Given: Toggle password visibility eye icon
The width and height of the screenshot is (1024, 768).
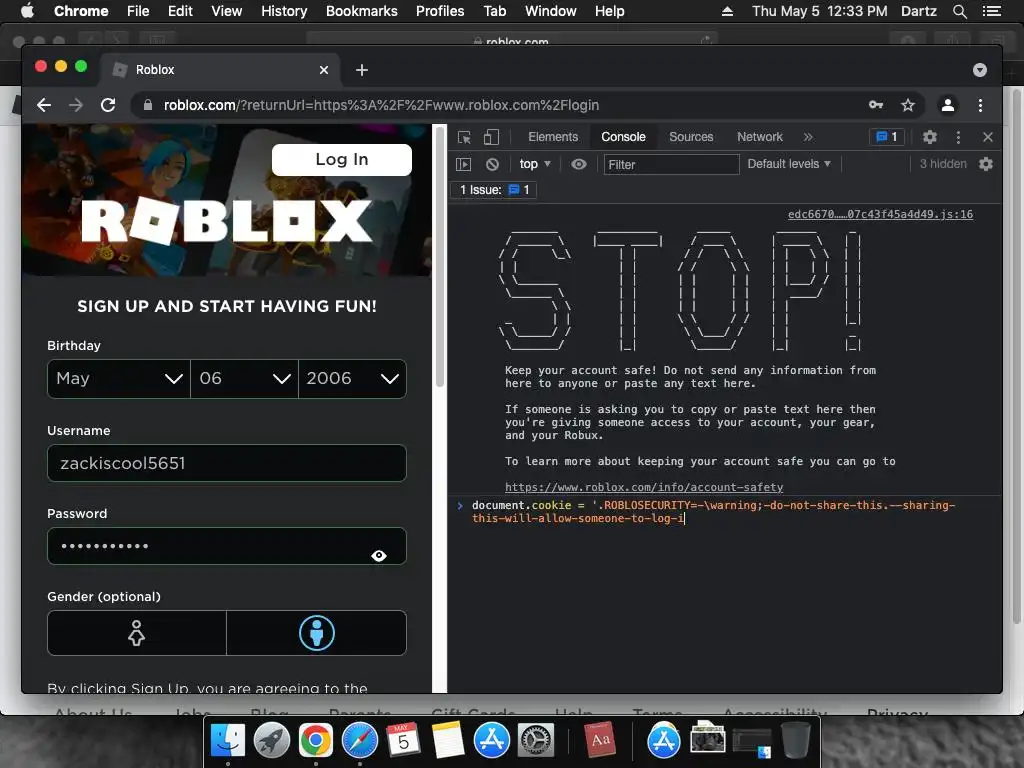Looking at the screenshot, I should click(379, 556).
